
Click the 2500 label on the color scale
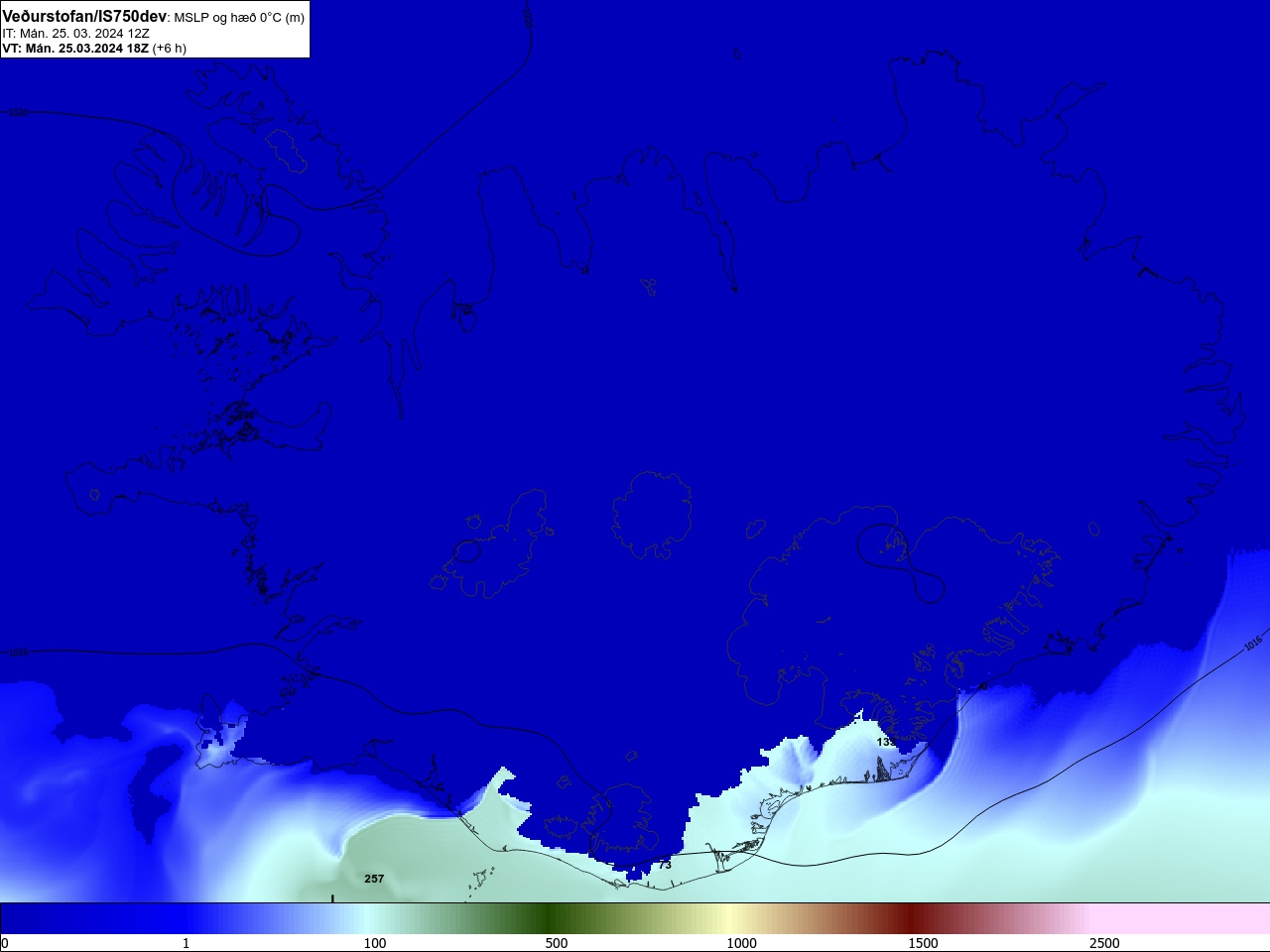click(x=1104, y=943)
